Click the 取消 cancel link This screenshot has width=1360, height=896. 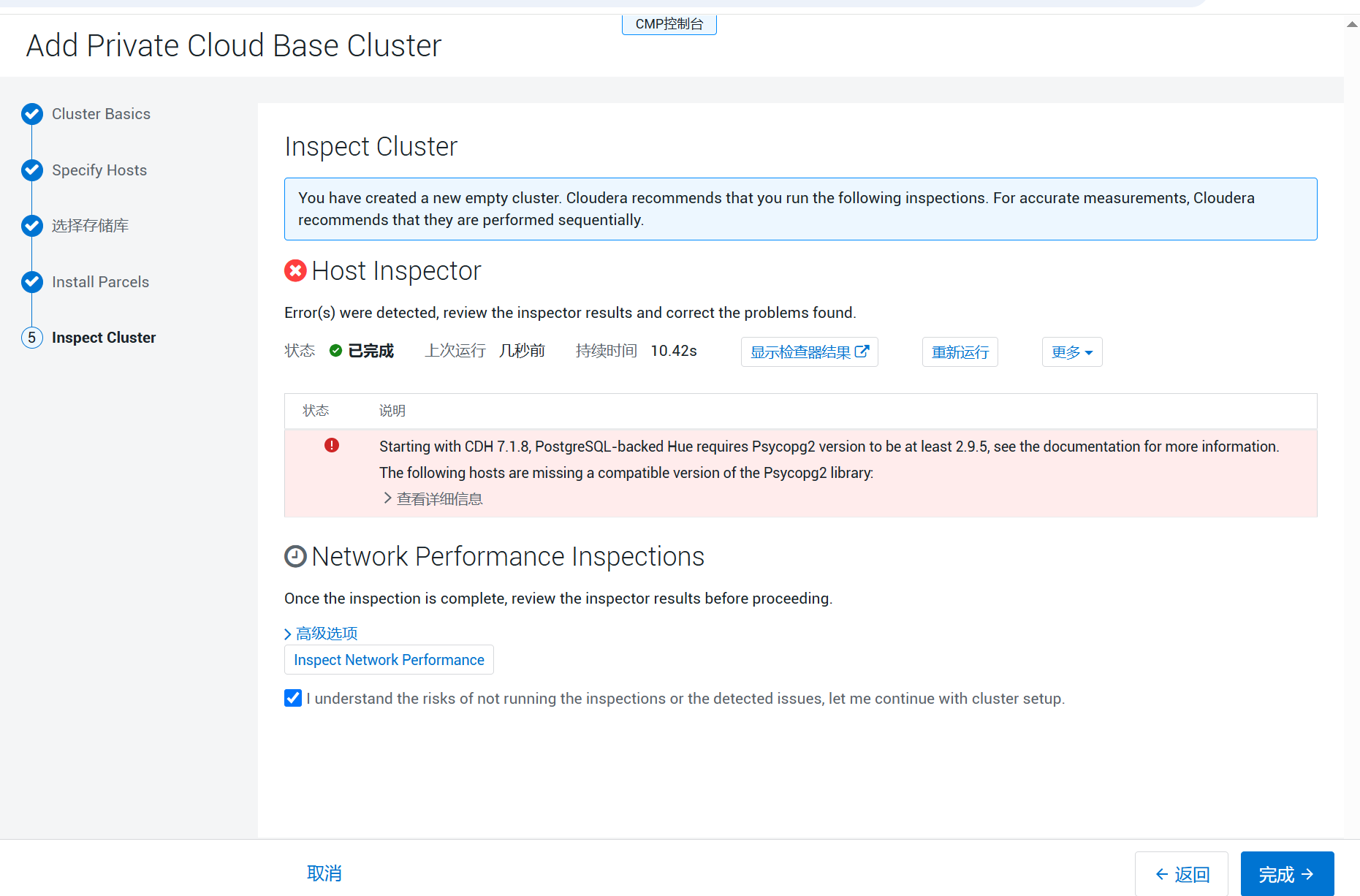(x=324, y=873)
